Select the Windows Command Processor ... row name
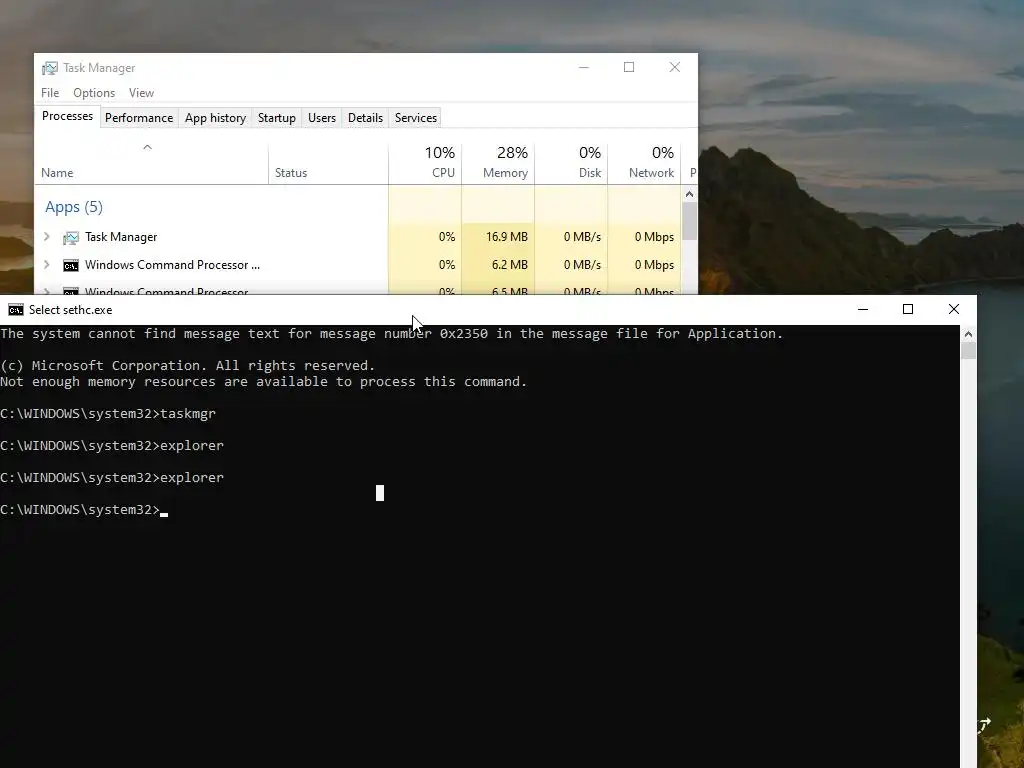 (x=172, y=264)
